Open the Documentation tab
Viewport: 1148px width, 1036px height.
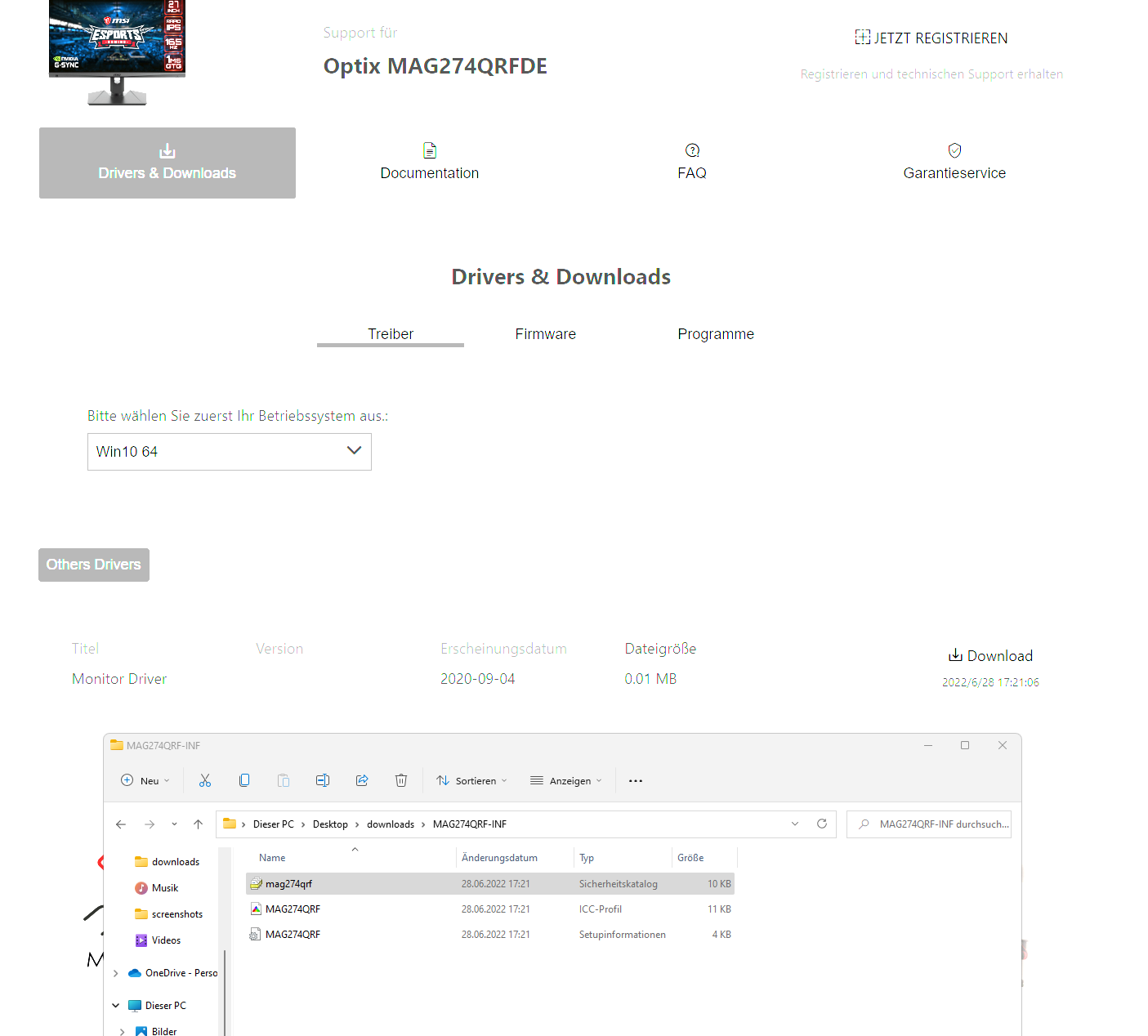click(430, 163)
